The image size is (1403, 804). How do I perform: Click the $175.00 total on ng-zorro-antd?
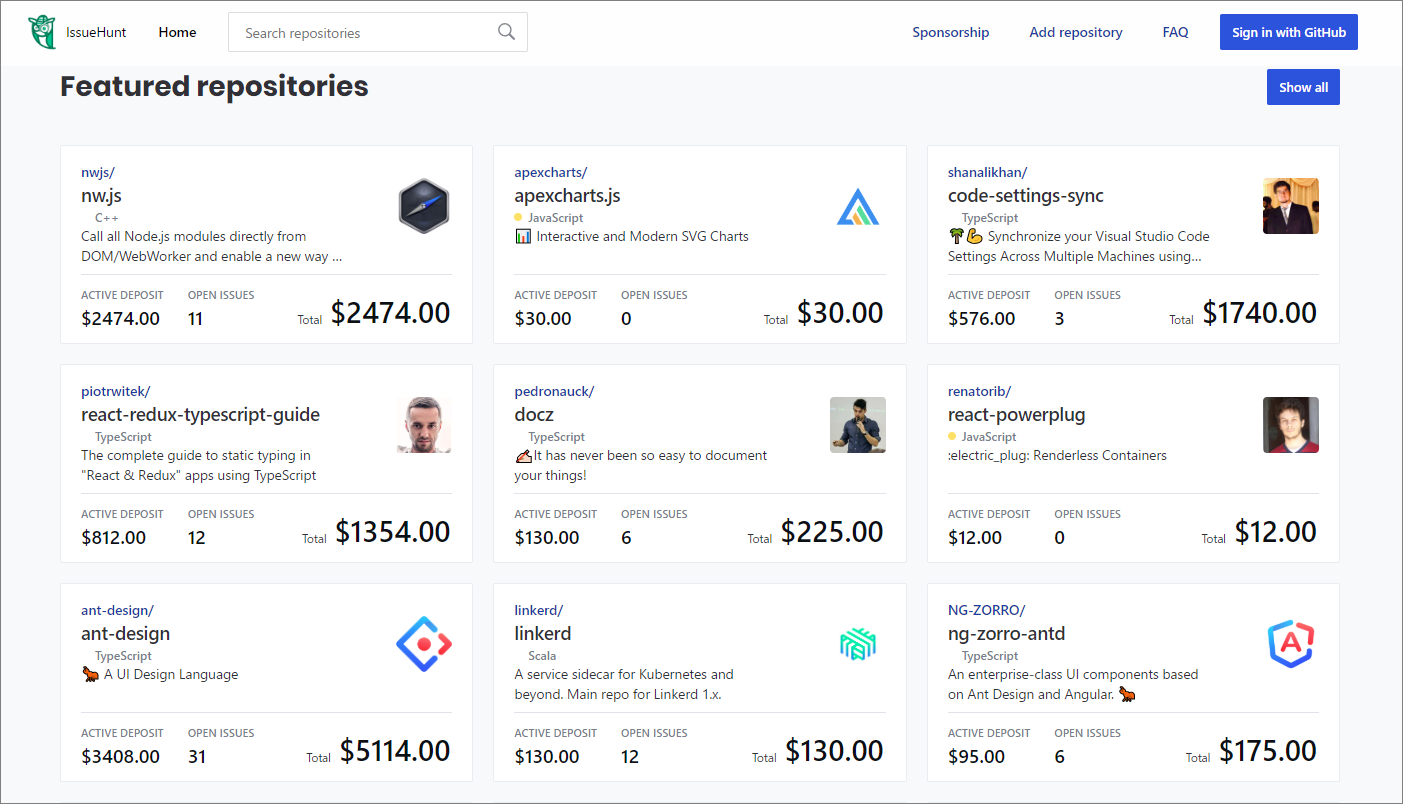[1268, 750]
